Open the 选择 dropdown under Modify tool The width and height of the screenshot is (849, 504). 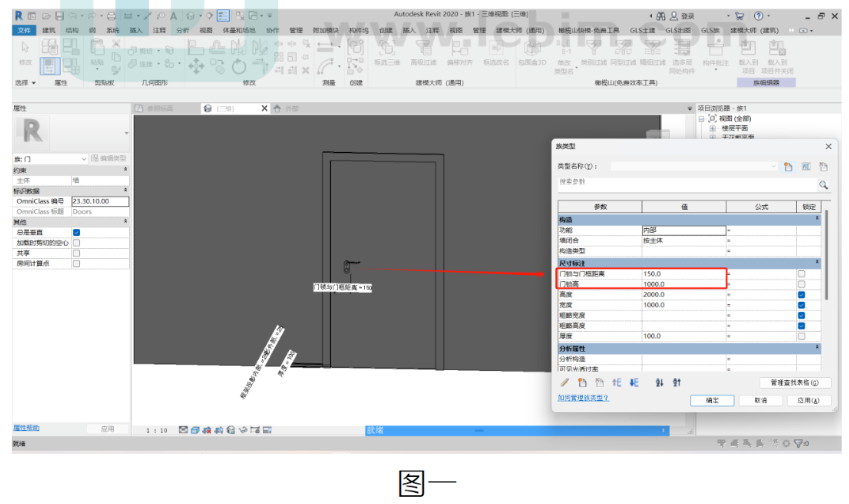(x=25, y=83)
